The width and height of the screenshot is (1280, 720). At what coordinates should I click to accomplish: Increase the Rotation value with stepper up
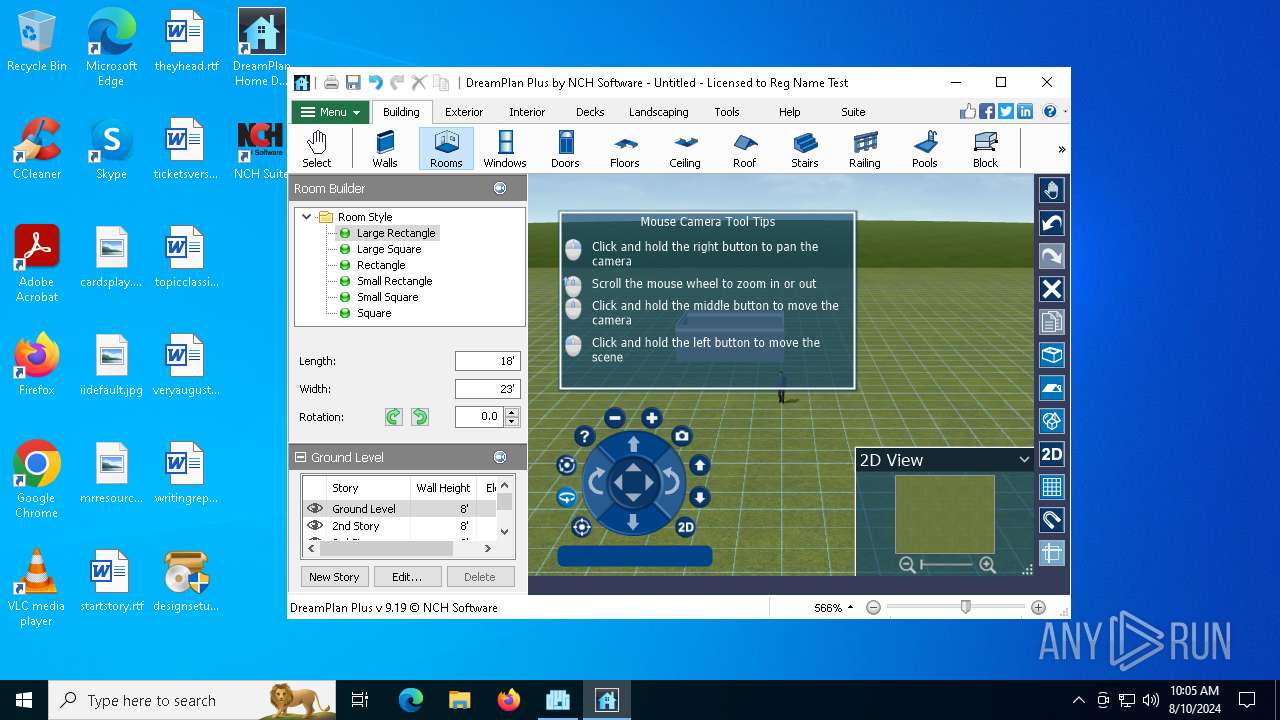(512, 412)
